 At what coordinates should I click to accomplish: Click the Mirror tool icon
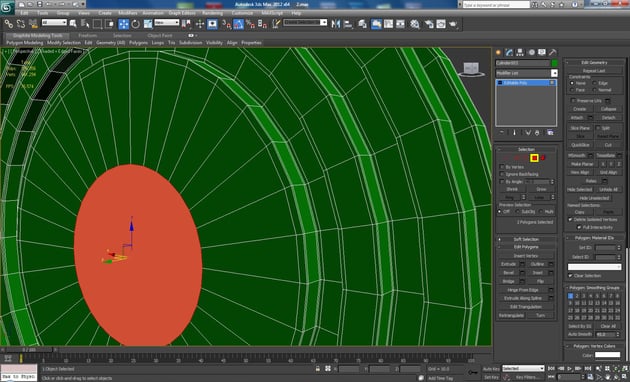tap(335, 24)
